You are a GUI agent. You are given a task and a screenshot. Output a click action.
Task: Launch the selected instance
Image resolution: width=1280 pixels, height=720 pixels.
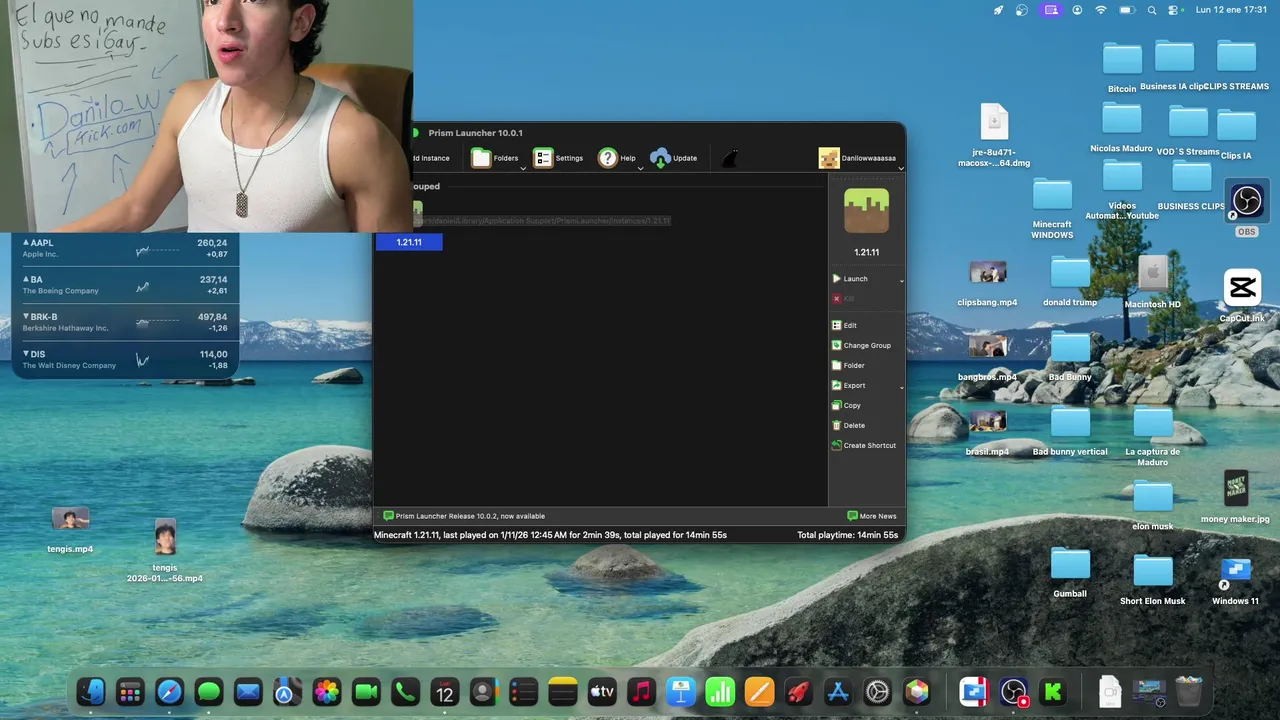(856, 279)
